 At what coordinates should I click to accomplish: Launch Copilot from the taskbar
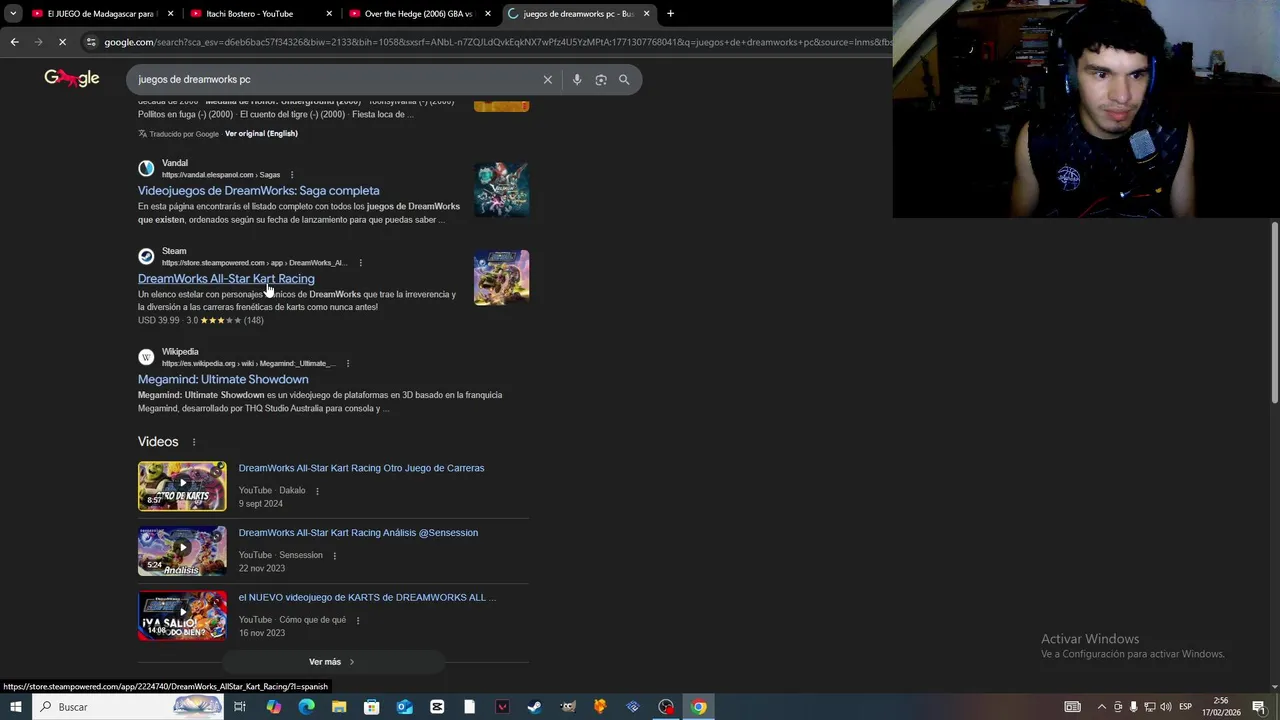point(274,707)
